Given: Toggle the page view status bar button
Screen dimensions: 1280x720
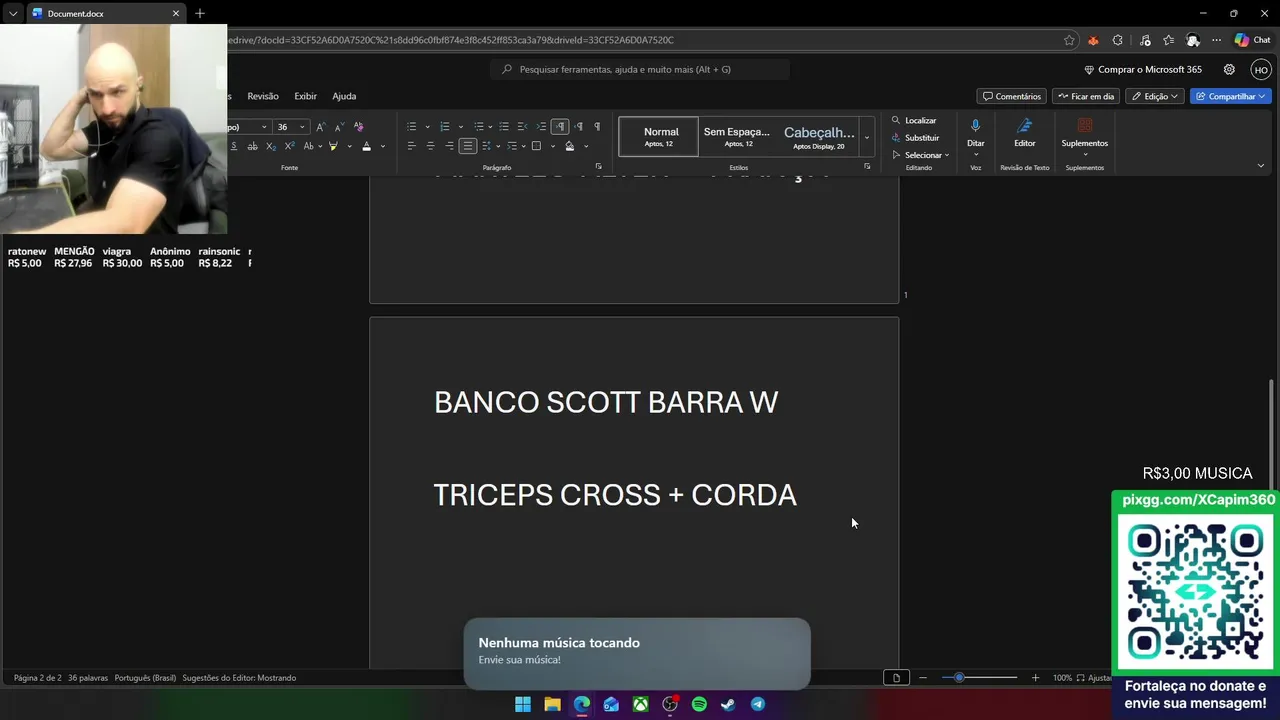Looking at the screenshot, I should coord(896,678).
